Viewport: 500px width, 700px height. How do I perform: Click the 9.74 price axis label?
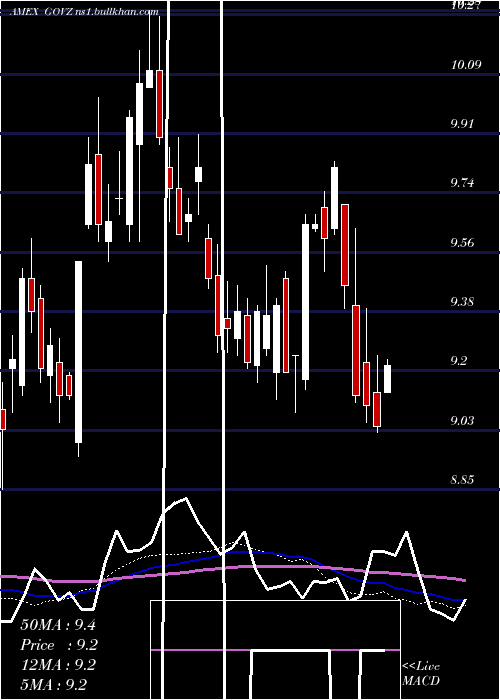[462, 183]
